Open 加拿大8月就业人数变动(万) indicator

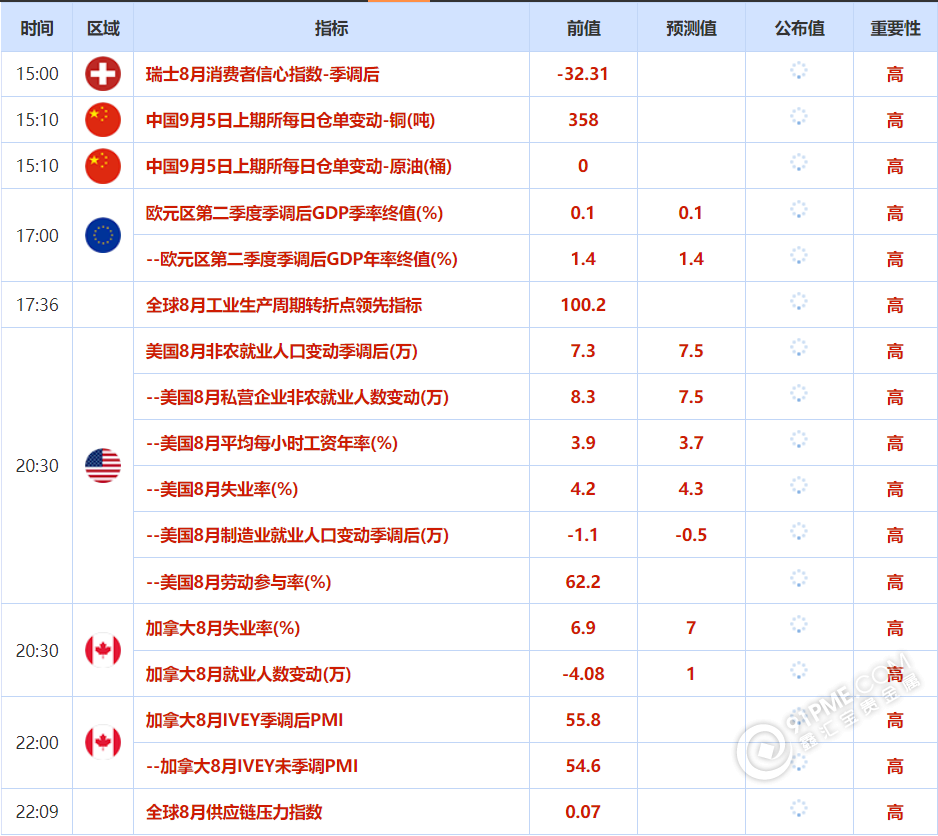tap(248, 674)
